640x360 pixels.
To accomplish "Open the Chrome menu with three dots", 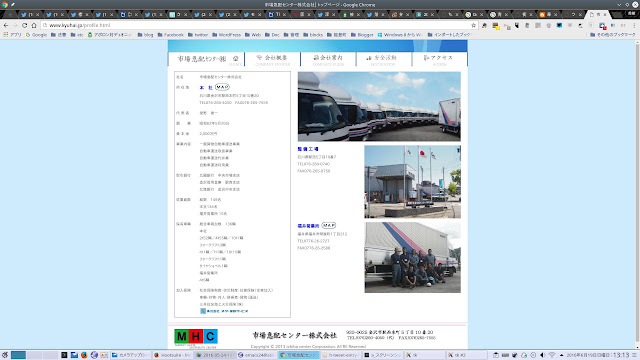I will click(x=635, y=25).
